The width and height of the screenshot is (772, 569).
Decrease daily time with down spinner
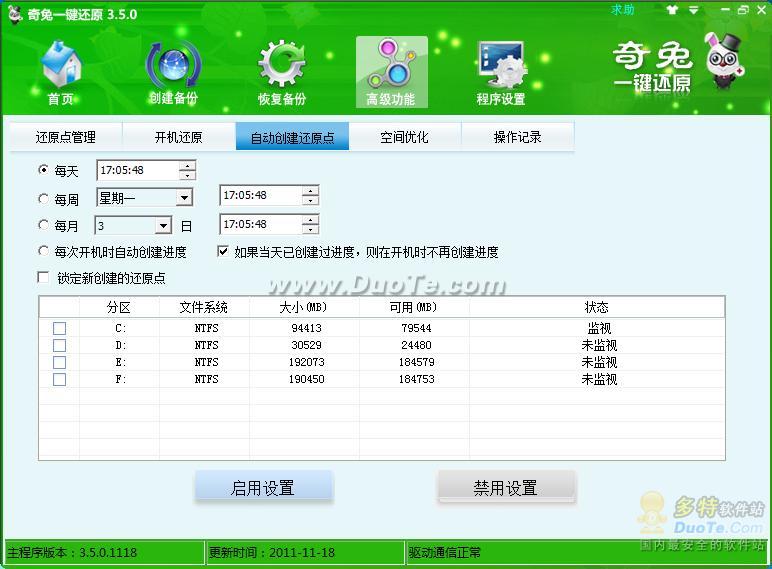[187, 175]
